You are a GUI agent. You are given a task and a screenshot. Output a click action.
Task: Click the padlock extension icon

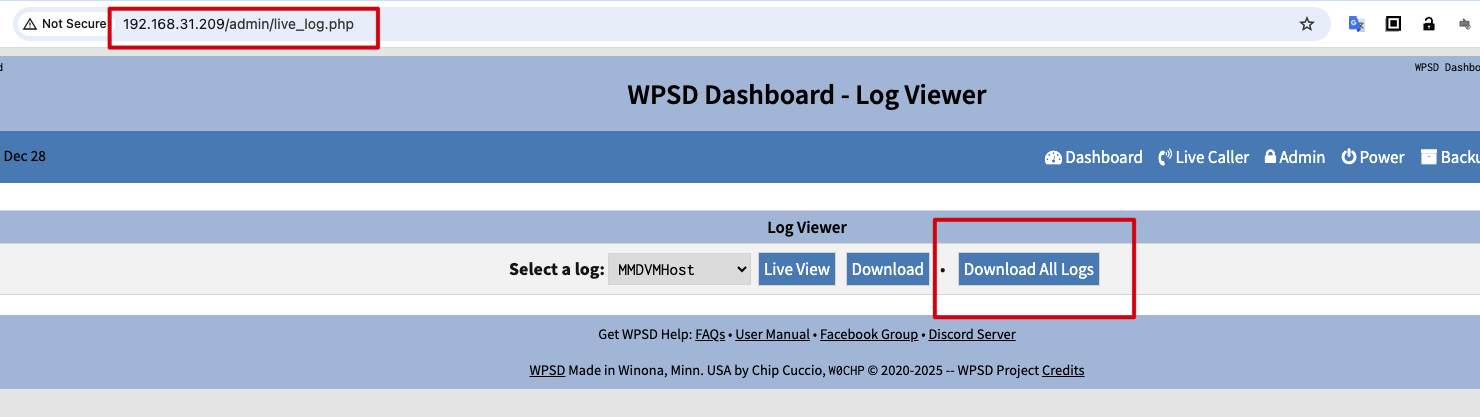click(1429, 24)
